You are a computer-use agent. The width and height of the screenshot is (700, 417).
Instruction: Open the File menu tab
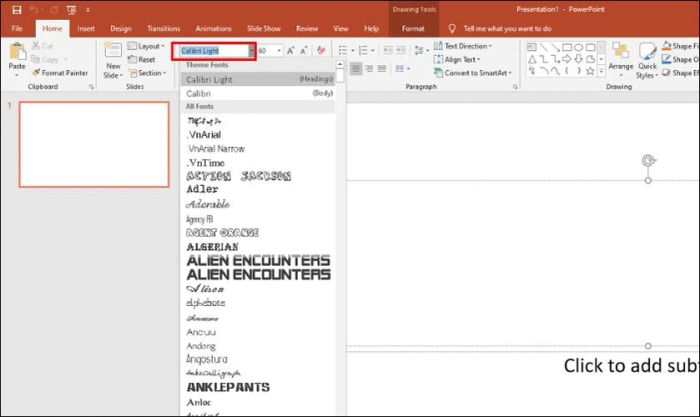[x=17, y=29]
